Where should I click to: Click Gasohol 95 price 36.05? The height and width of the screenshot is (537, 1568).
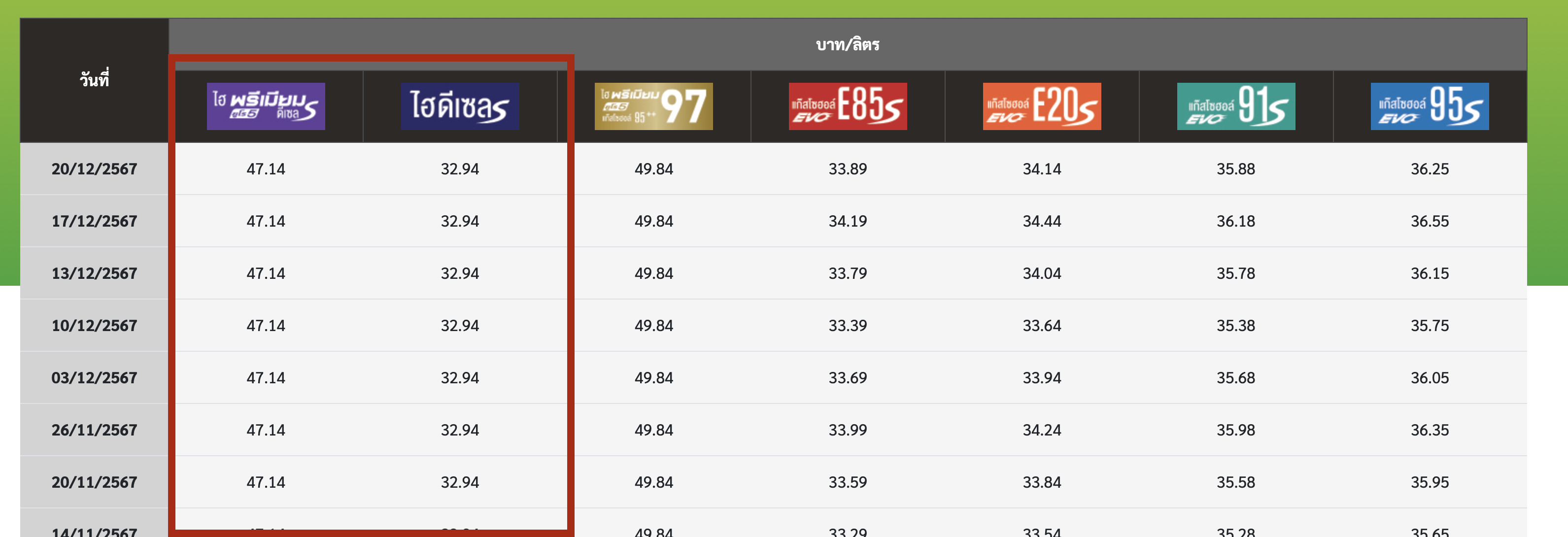[1430, 378]
